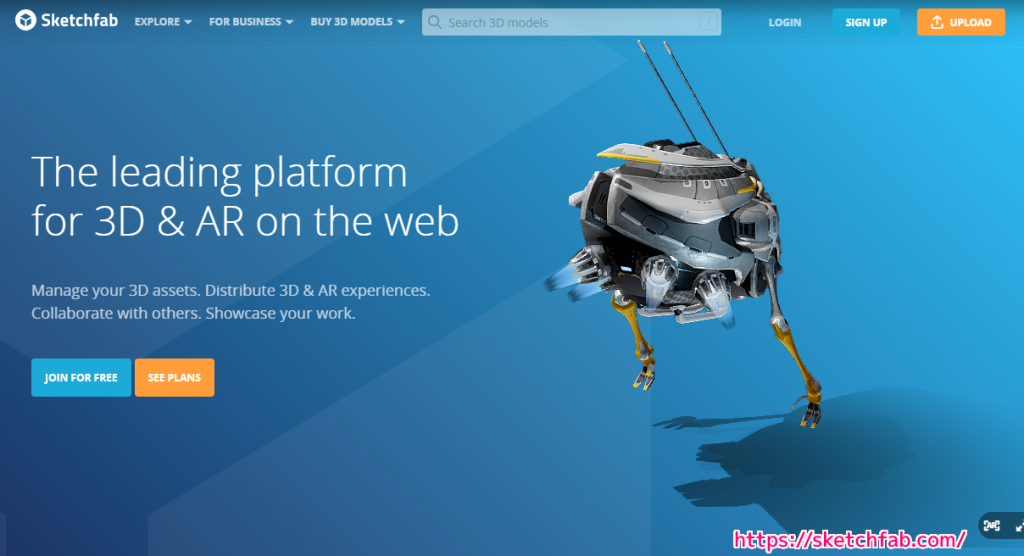
Task: Activate the AR view icon
Action: [991, 525]
